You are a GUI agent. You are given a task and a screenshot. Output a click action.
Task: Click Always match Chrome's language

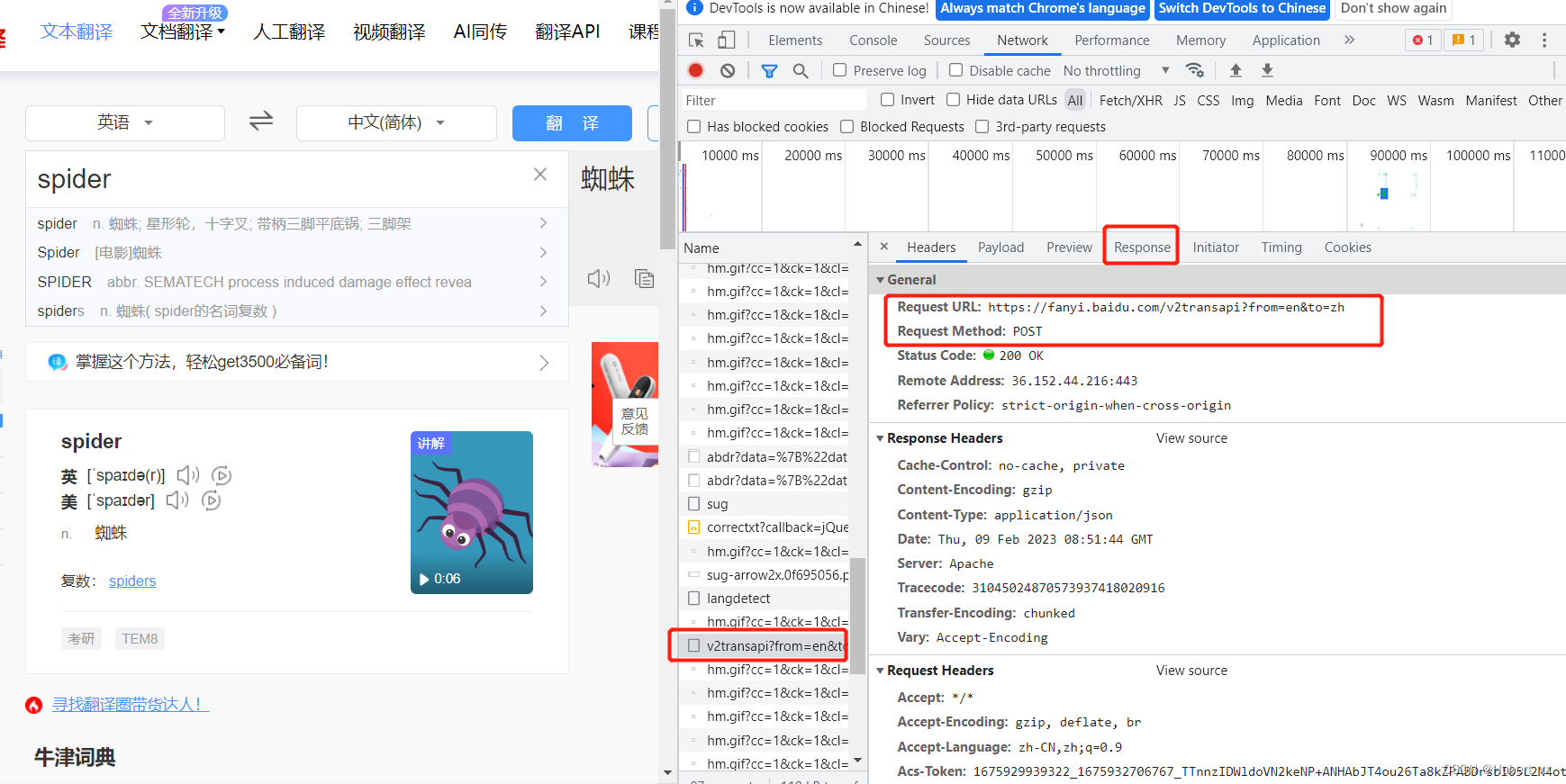[1043, 8]
